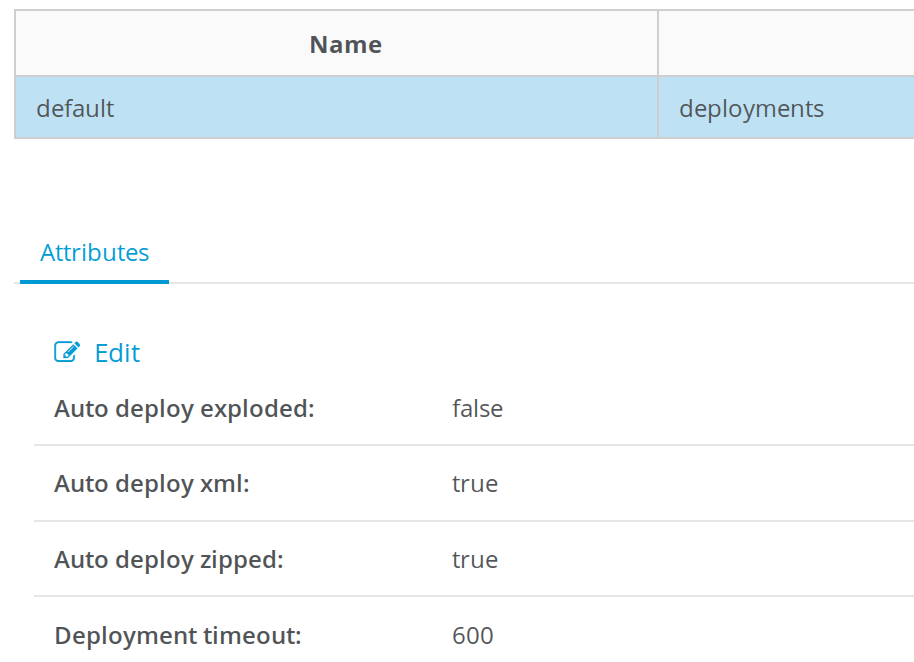Click the Auto deploy exploded label
The width and height of the screenshot is (914, 662).
[184, 408]
